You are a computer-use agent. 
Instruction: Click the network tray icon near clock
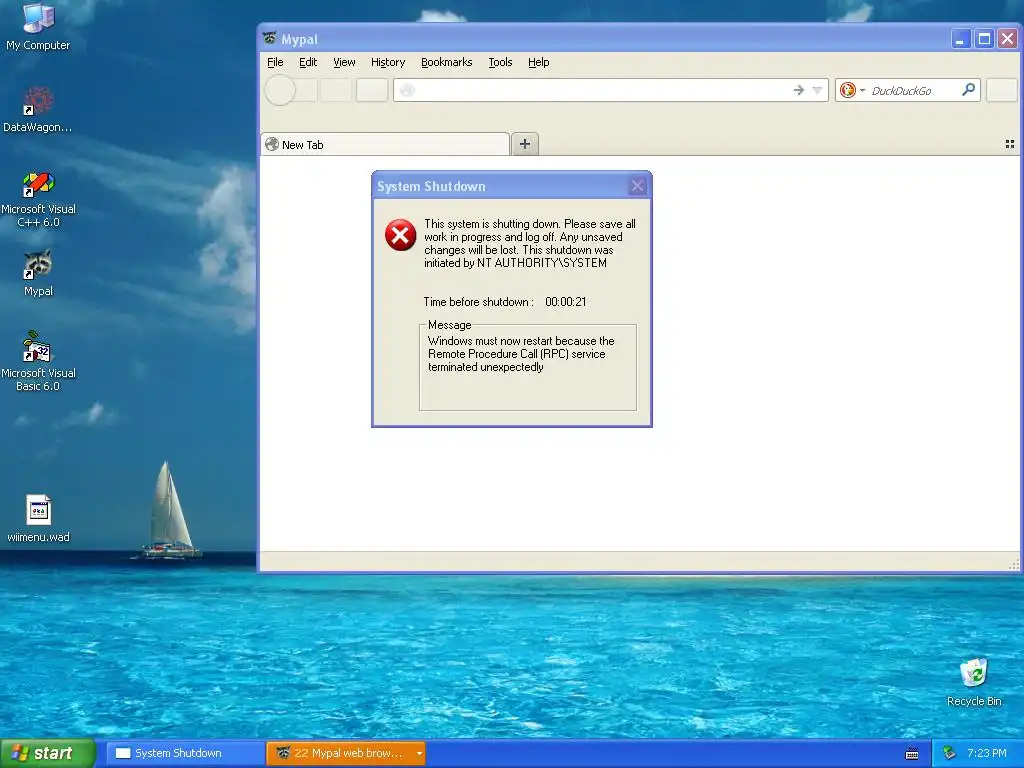[x=949, y=753]
